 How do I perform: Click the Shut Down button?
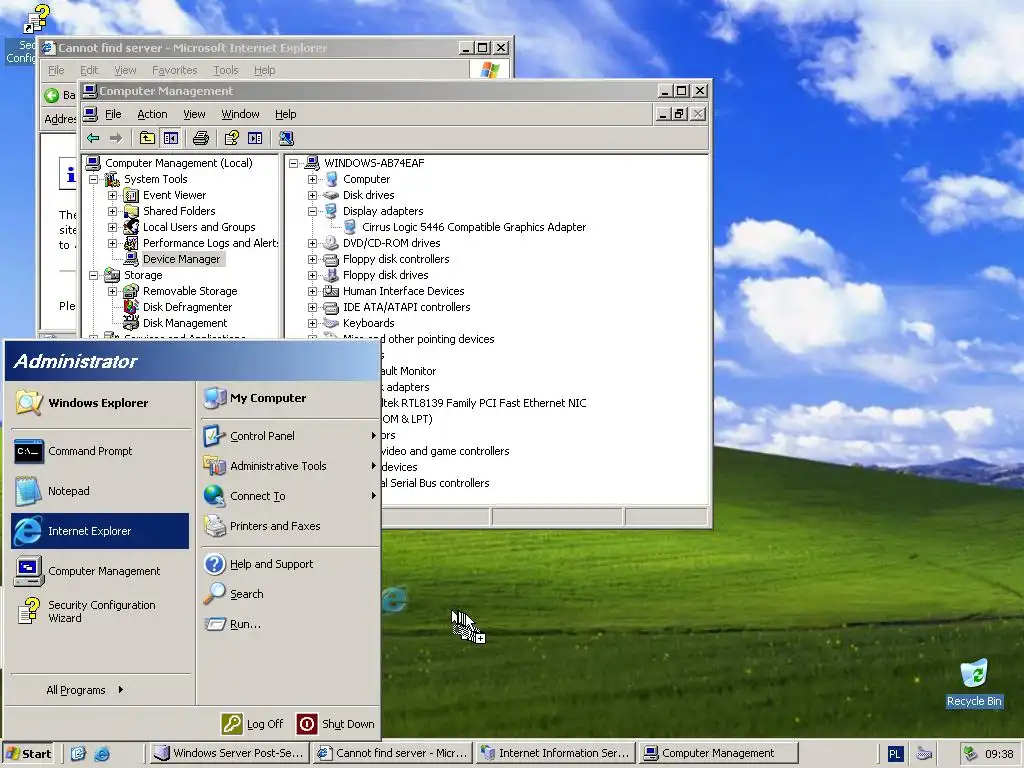point(336,724)
